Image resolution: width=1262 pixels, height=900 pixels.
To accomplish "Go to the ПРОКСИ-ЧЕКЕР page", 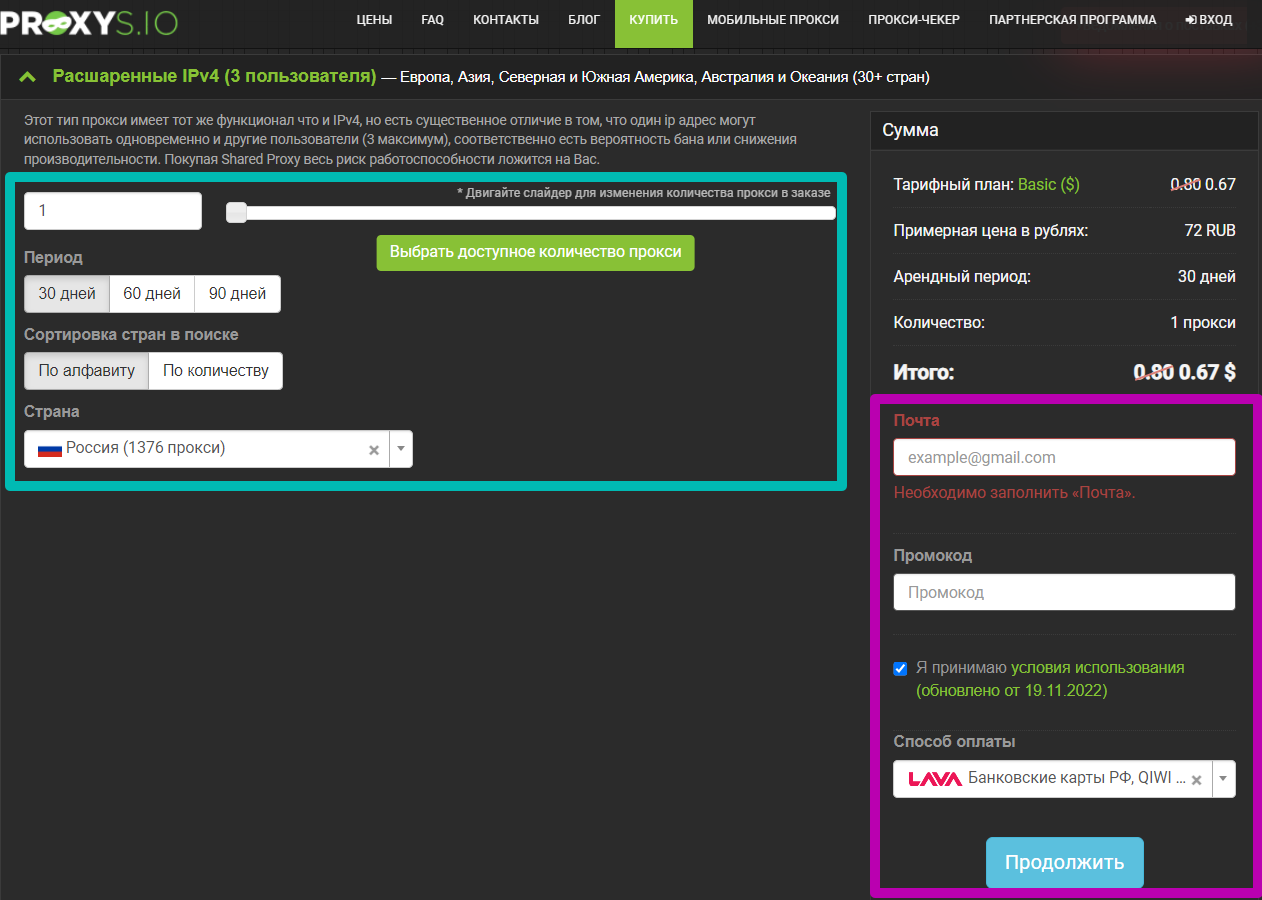I will pos(914,20).
